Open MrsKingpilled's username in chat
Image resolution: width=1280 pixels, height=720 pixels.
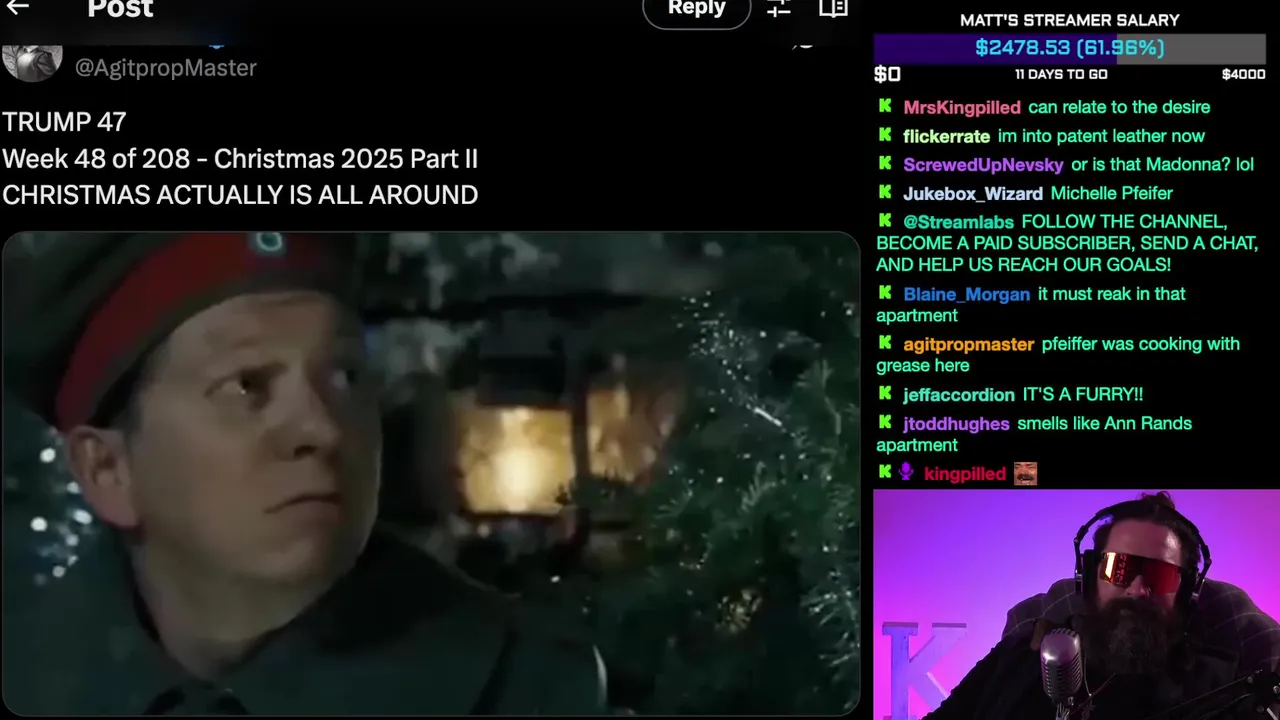click(x=962, y=107)
